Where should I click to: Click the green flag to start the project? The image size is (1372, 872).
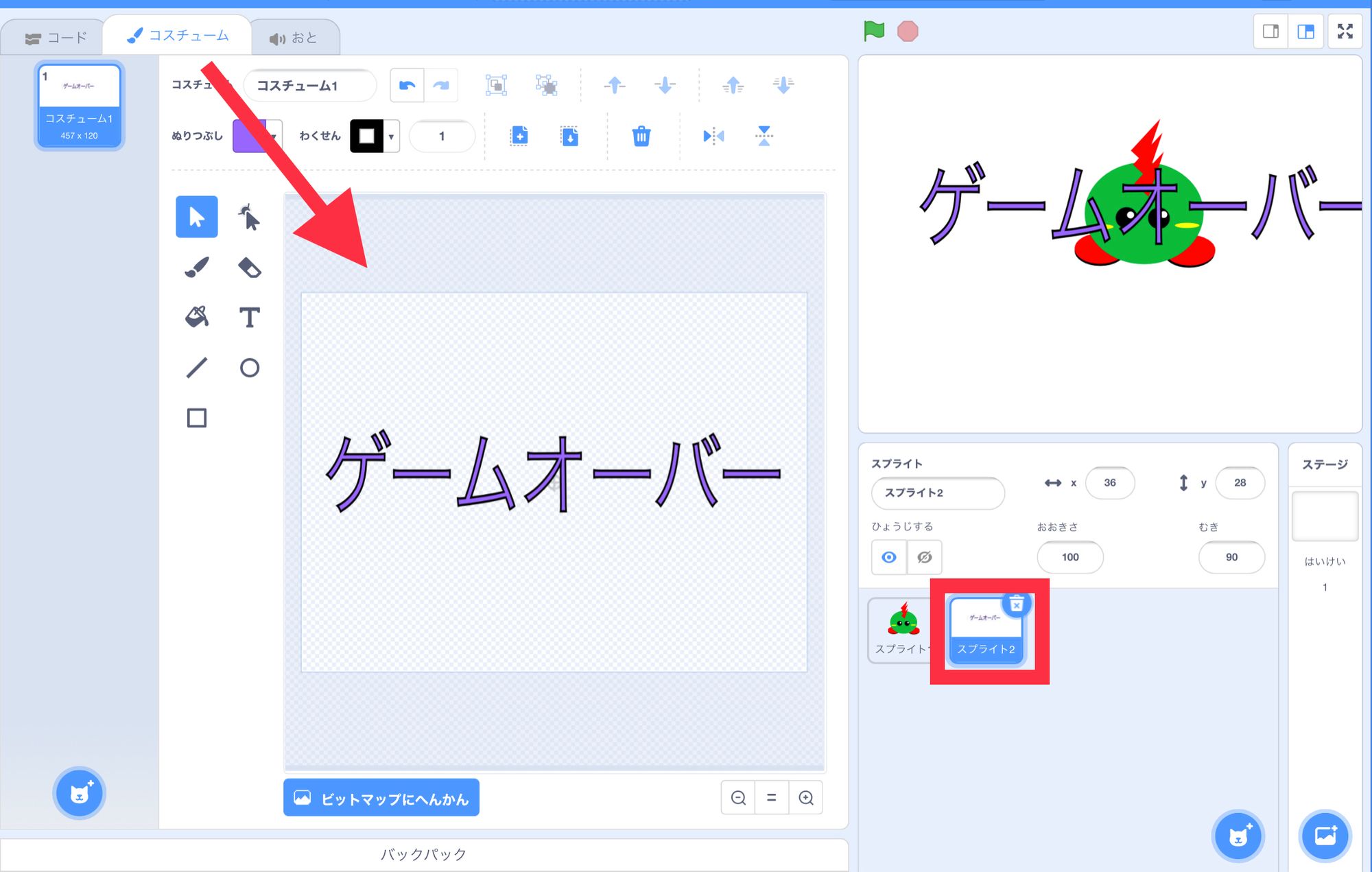click(x=873, y=30)
